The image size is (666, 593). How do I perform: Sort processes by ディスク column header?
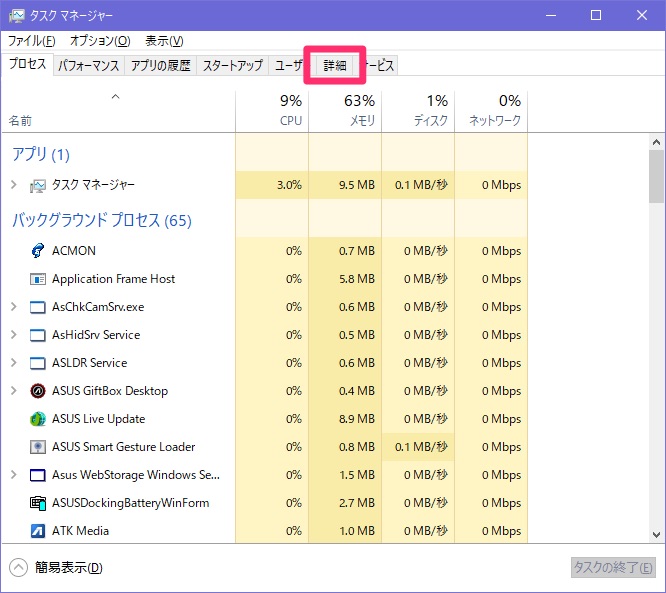click(418, 112)
